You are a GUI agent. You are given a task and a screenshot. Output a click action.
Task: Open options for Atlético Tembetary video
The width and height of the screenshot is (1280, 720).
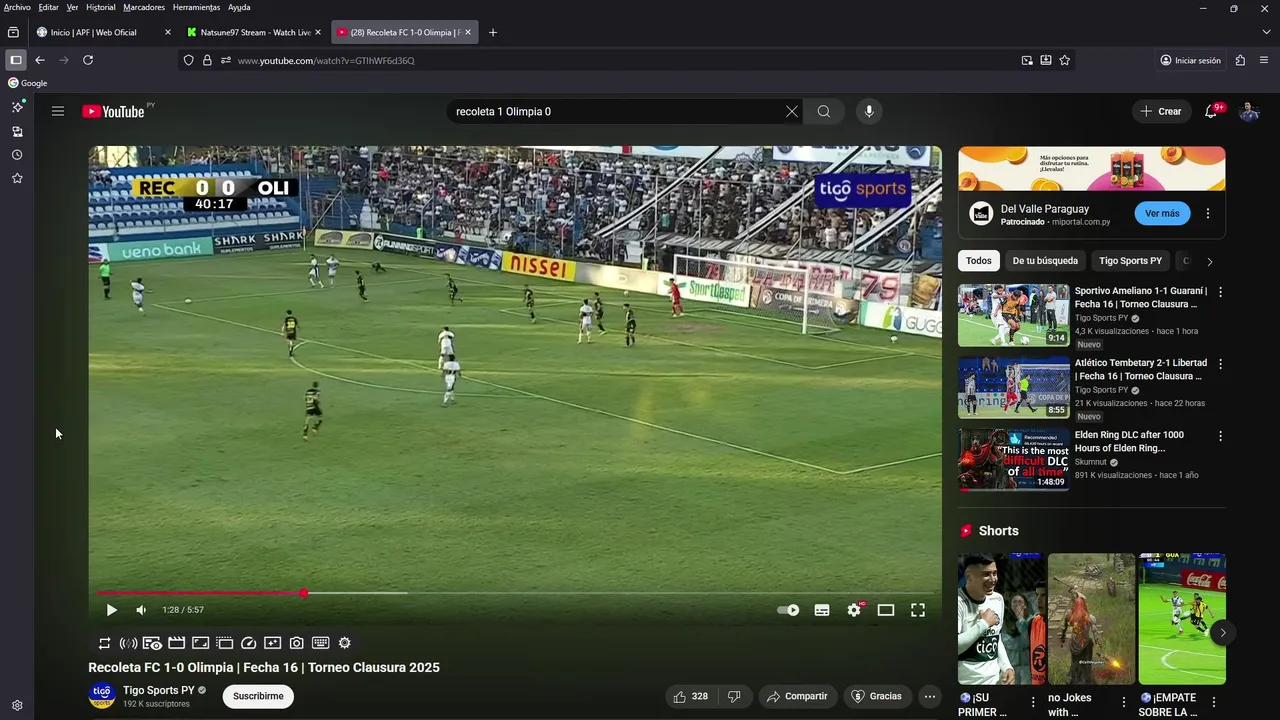[x=1220, y=364]
